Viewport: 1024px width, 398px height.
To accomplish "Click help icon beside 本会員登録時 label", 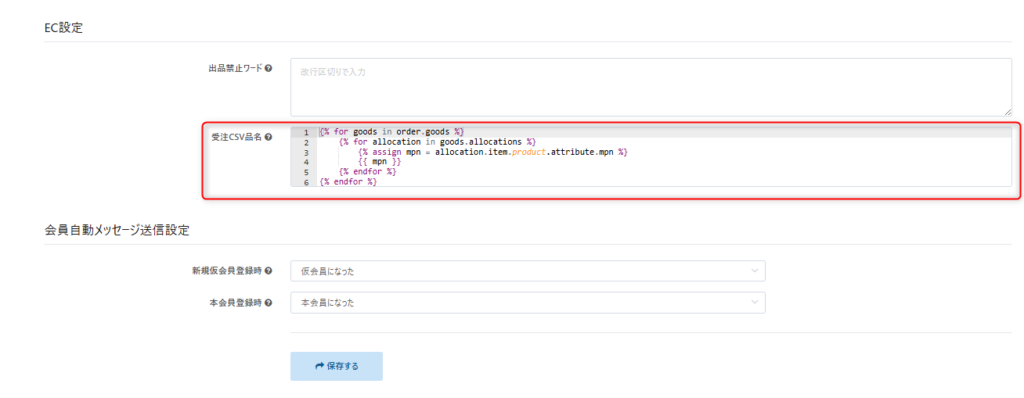I will pos(269,302).
